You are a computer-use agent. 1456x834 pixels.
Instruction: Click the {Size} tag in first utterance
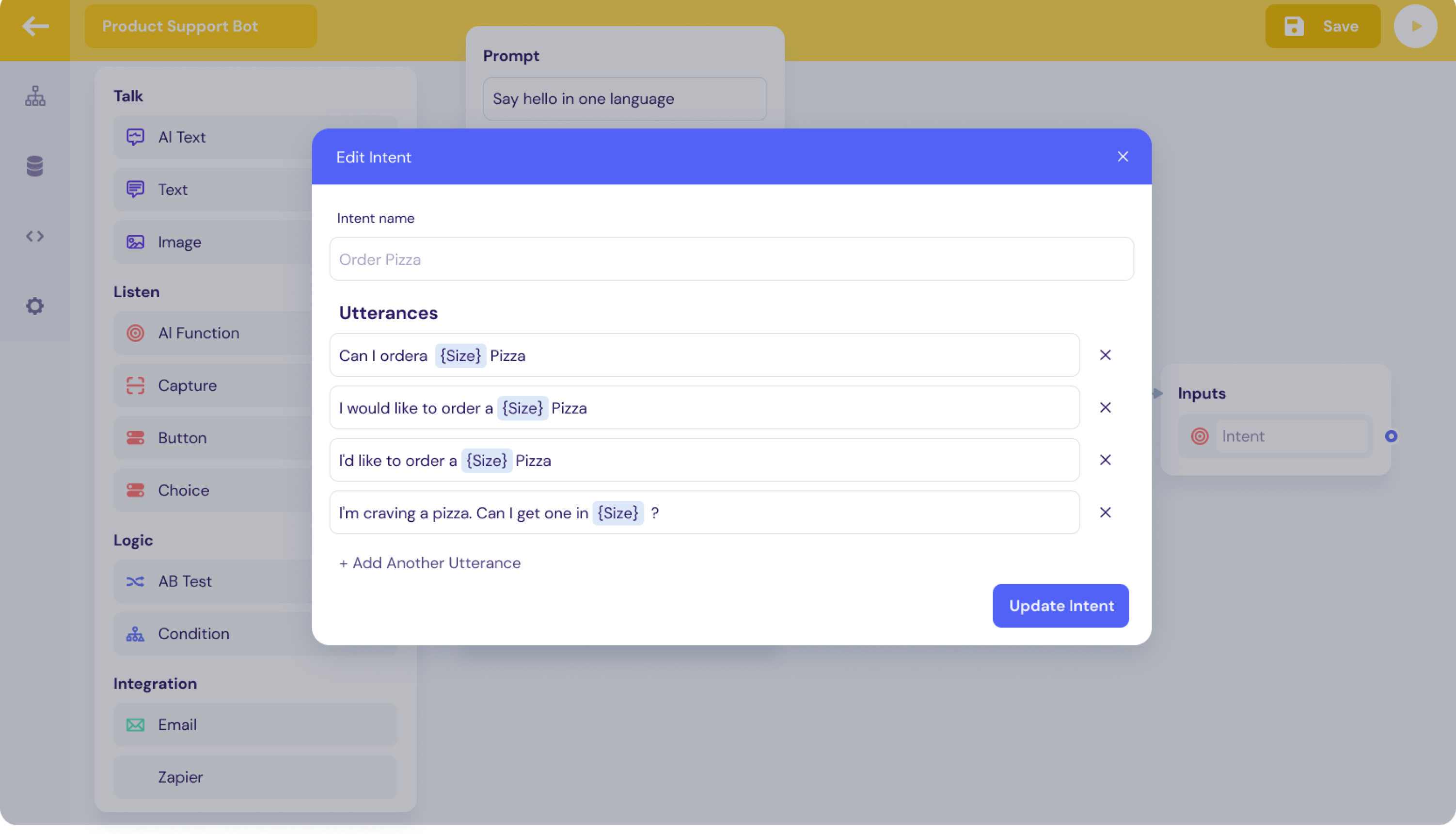tap(460, 356)
